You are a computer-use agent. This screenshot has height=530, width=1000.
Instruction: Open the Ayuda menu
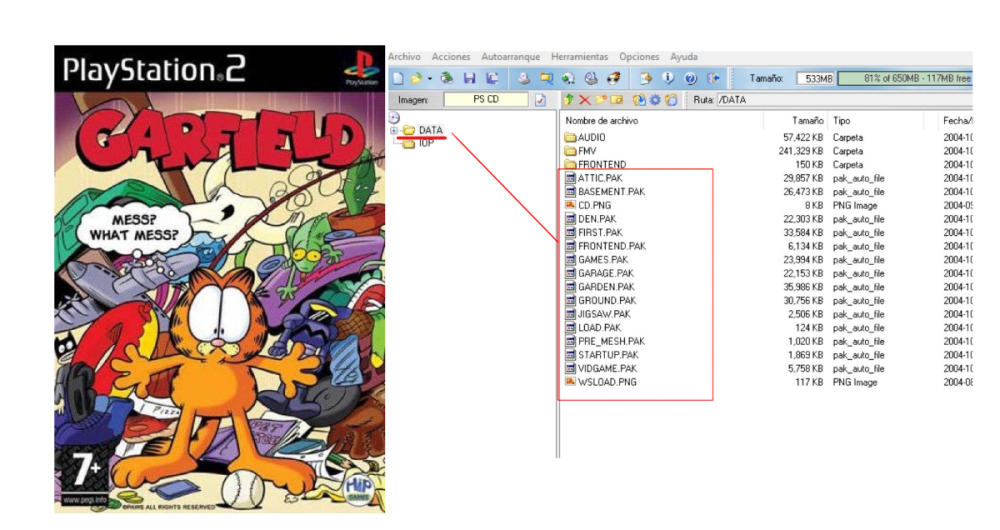(684, 57)
